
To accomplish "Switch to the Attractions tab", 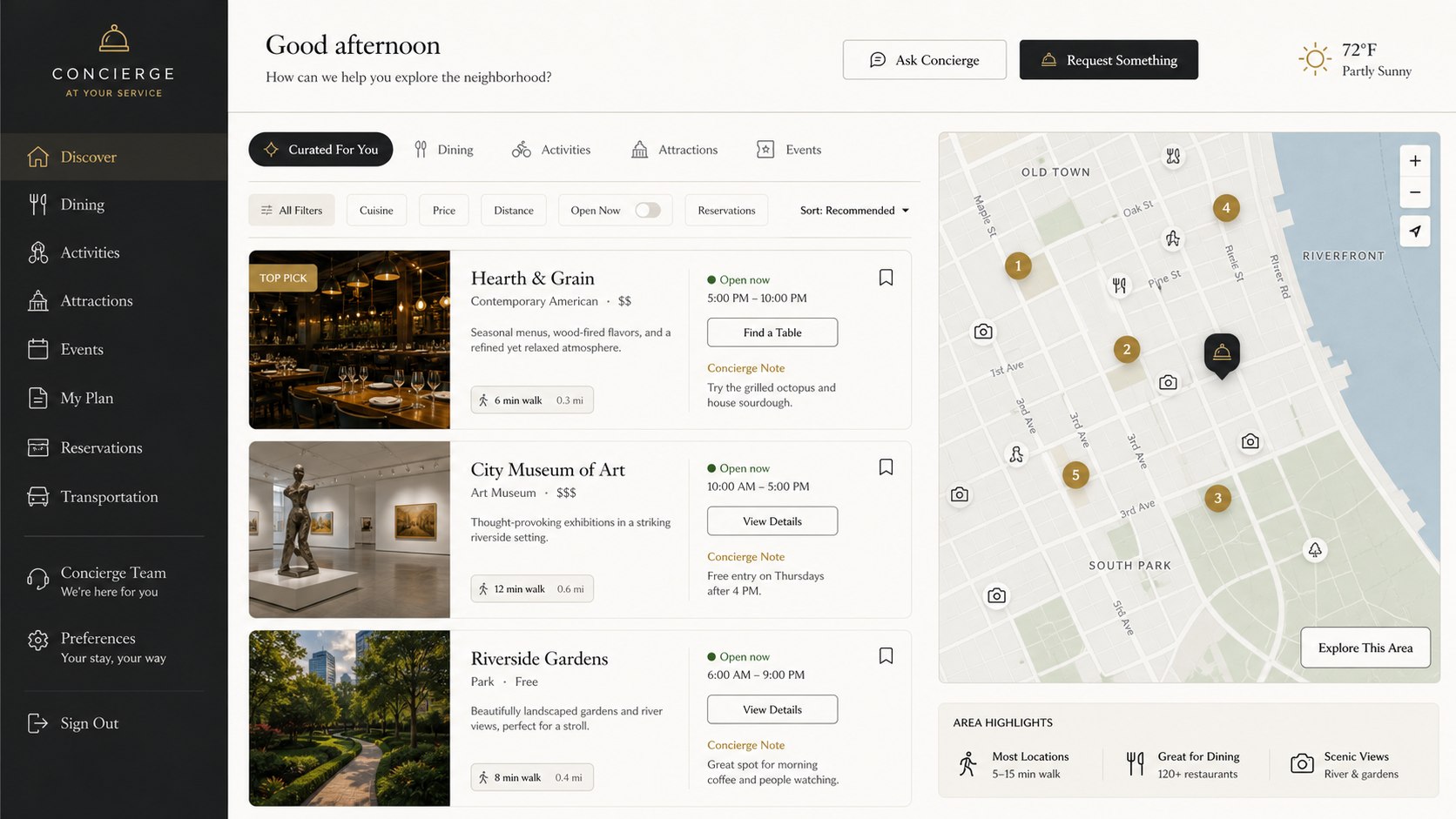I will 675,150.
